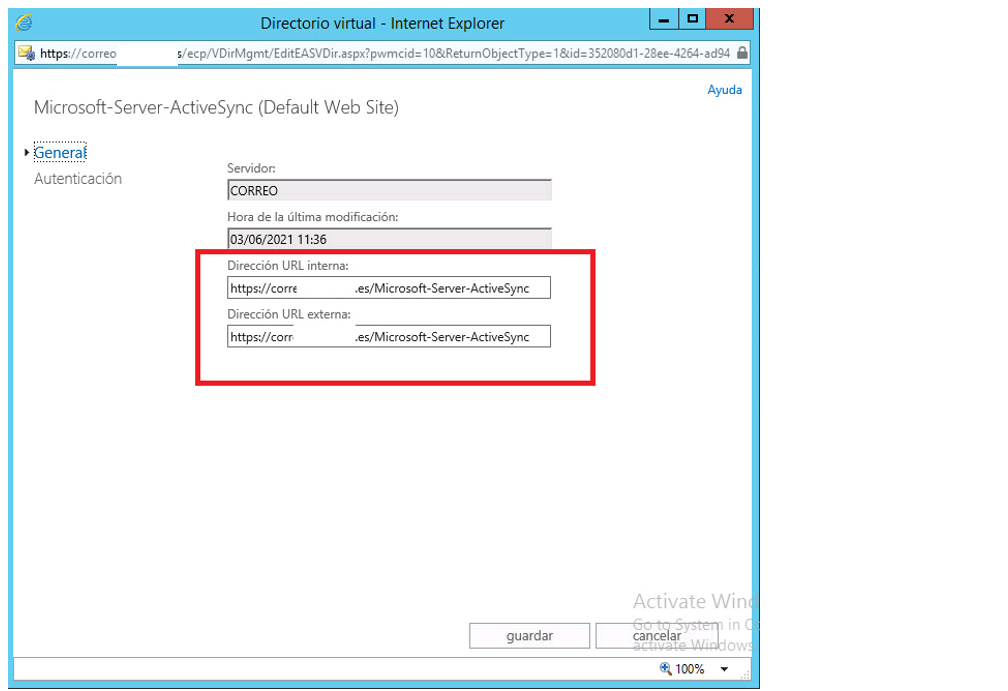Click the site mail icon in address bar
Image resolution: width=1008 pixels, height=691 pixels.
[x=26, y=53]
